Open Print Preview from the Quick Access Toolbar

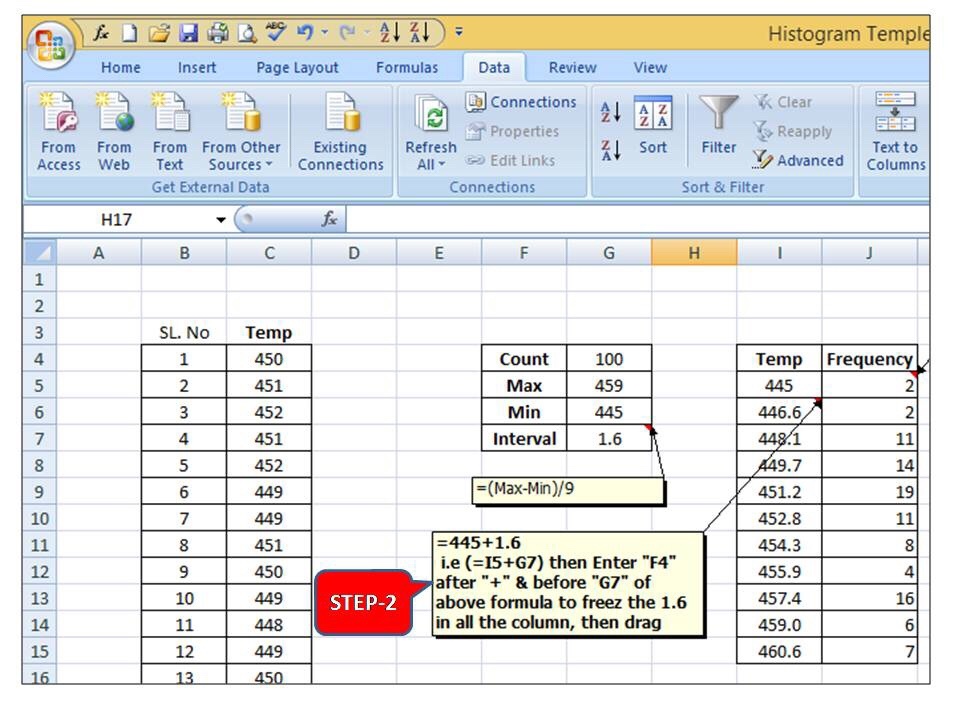point(247,32)
